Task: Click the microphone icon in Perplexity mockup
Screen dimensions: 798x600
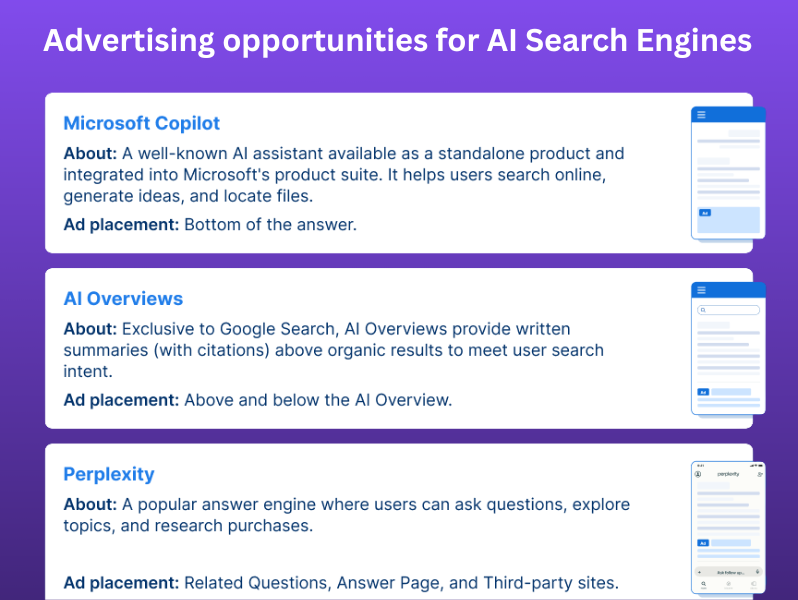Action: point(757,570)
